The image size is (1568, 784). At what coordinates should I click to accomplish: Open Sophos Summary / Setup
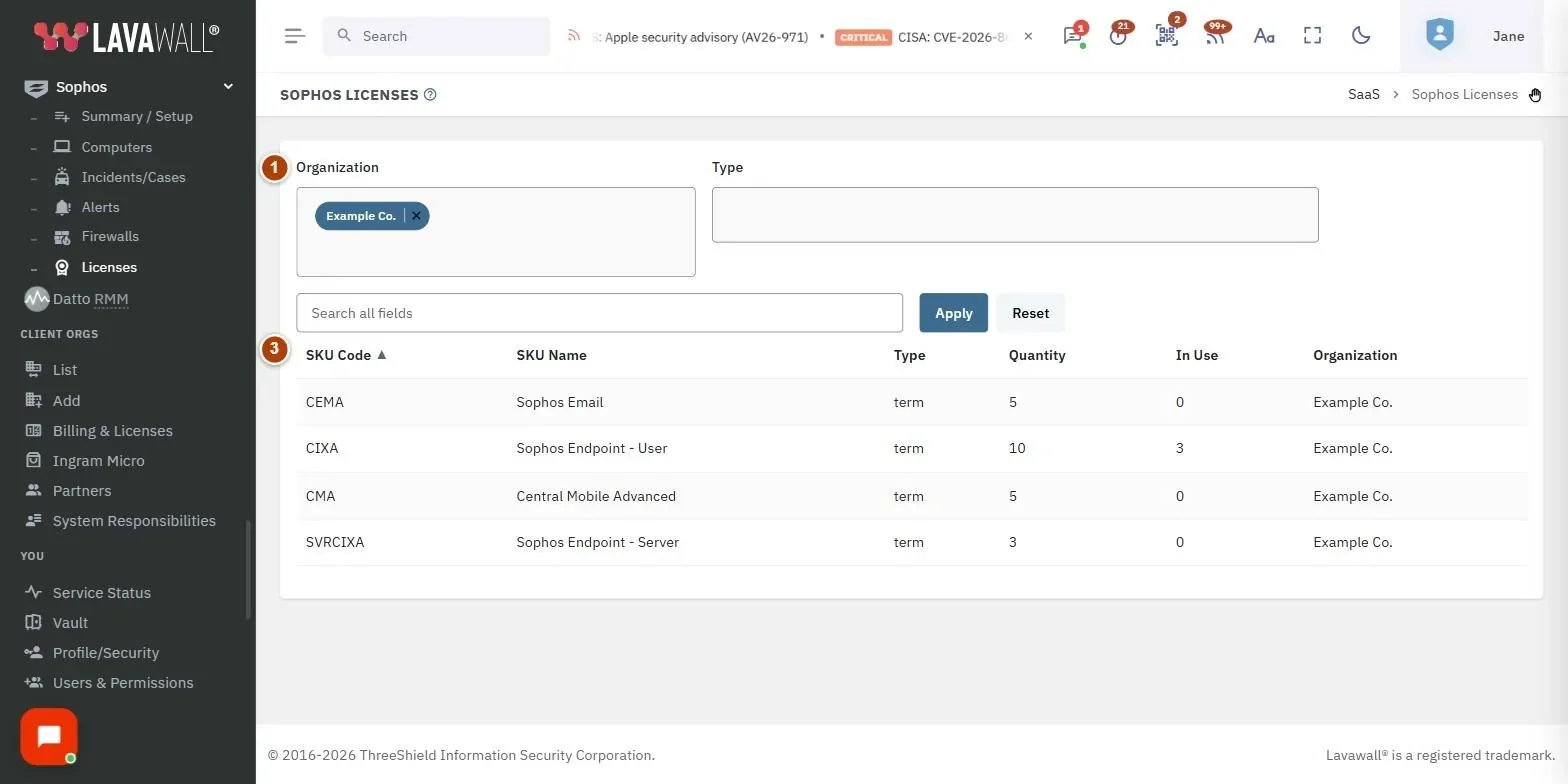coord(137,116)
